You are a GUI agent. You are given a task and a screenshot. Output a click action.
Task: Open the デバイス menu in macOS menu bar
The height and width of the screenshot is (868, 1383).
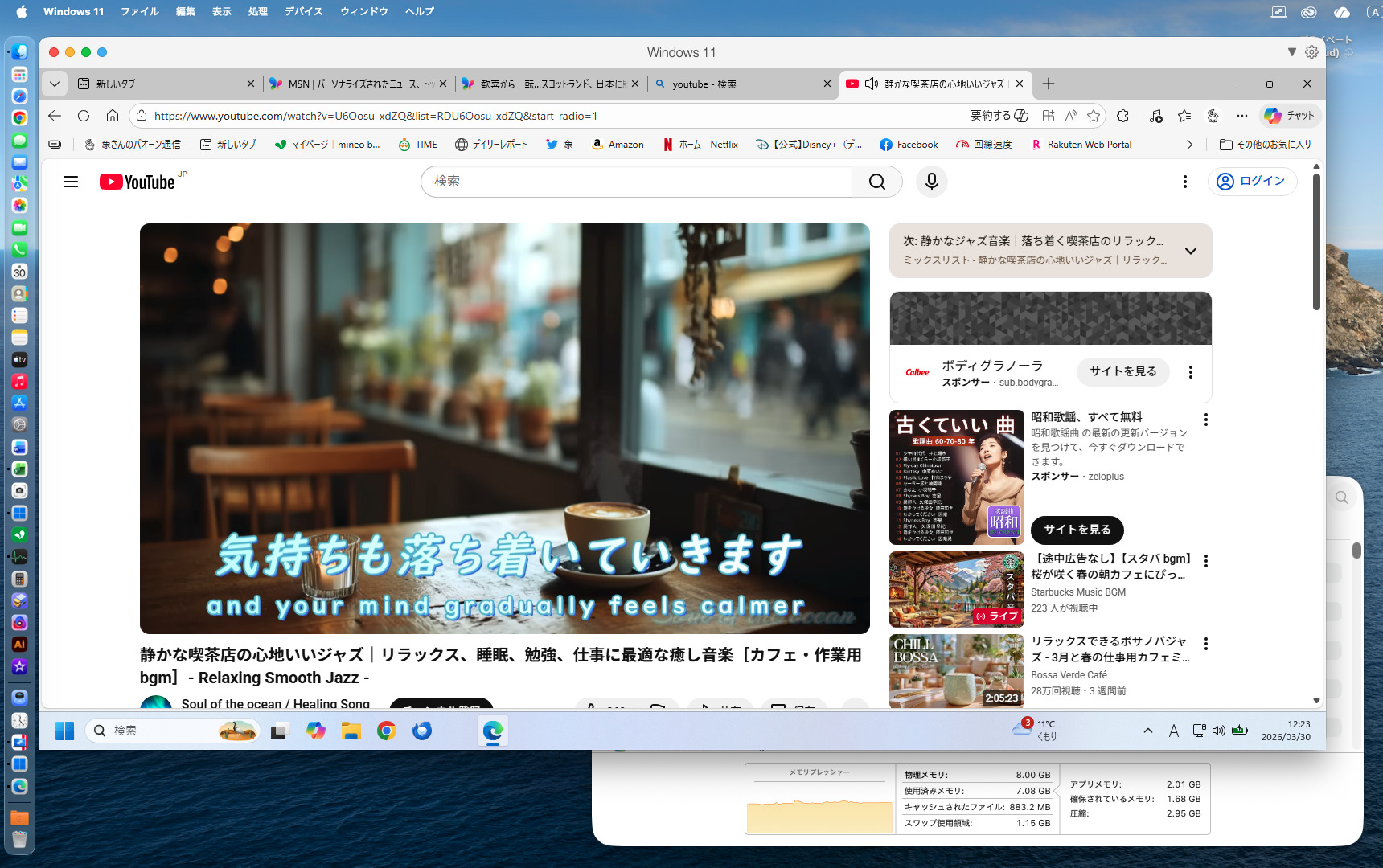303,11
